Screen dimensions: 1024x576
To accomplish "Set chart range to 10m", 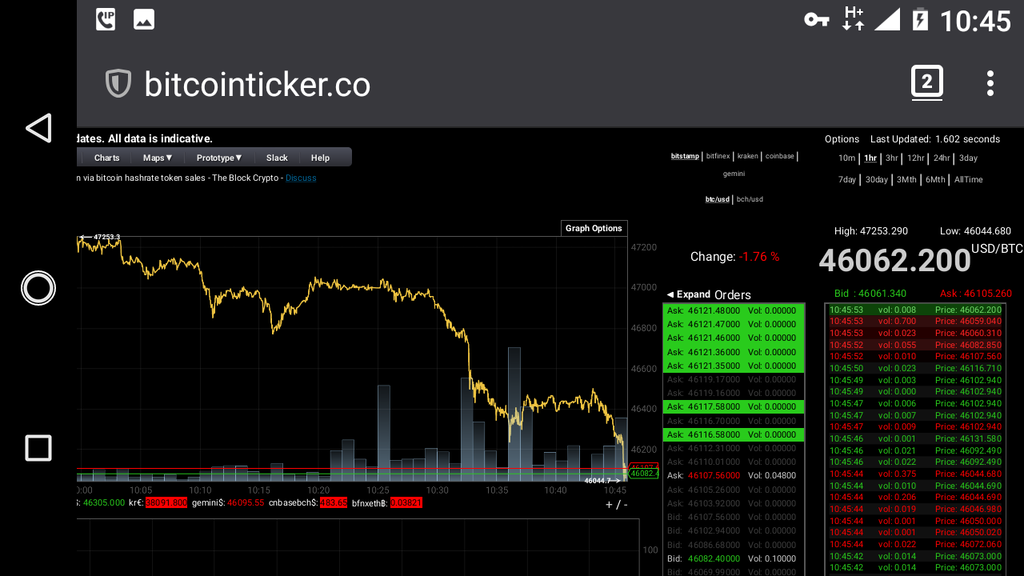I will pyautogui.click(x=846, y=158).
